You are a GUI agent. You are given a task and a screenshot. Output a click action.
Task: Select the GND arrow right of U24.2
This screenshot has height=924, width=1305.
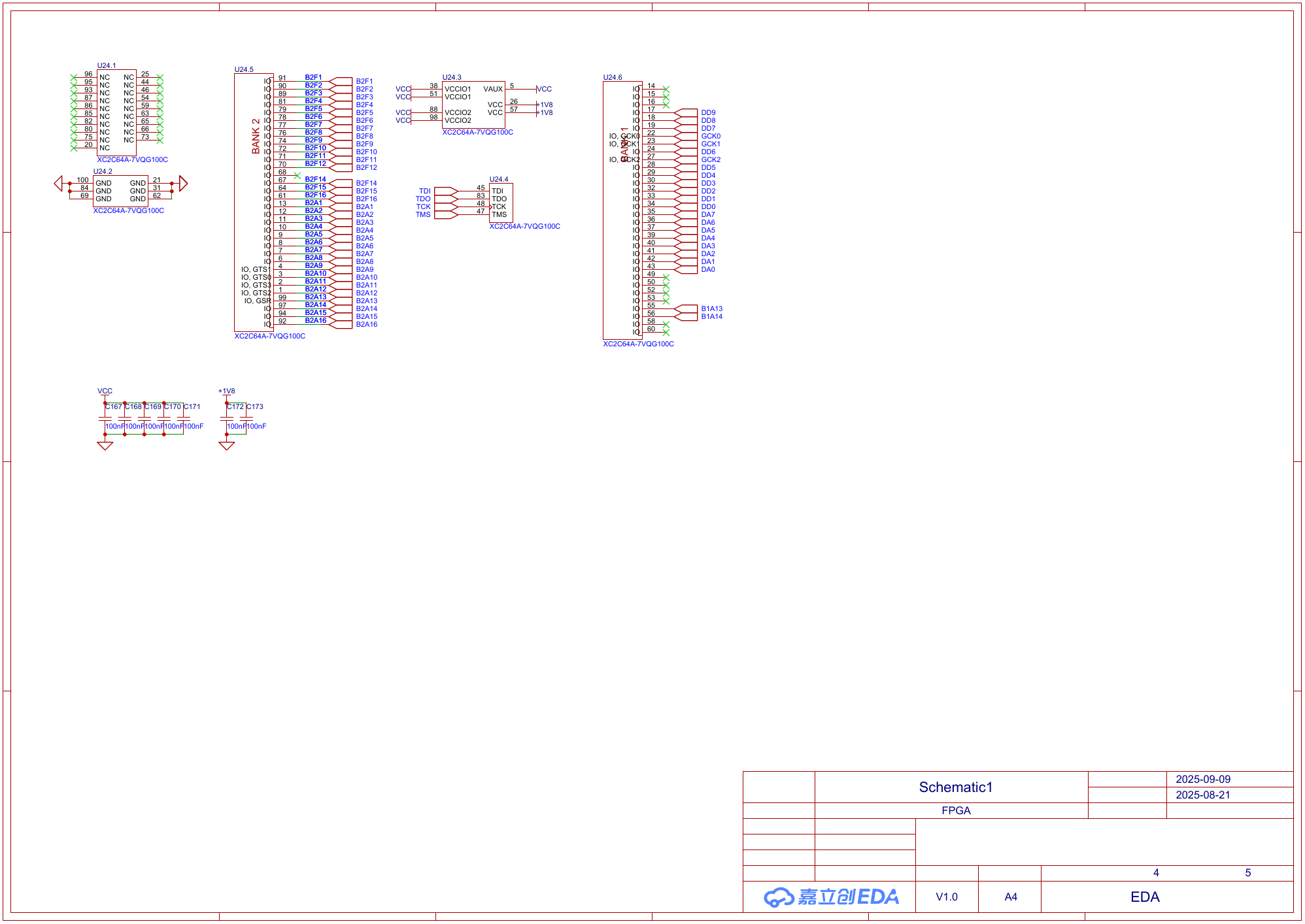pos(183,184)
